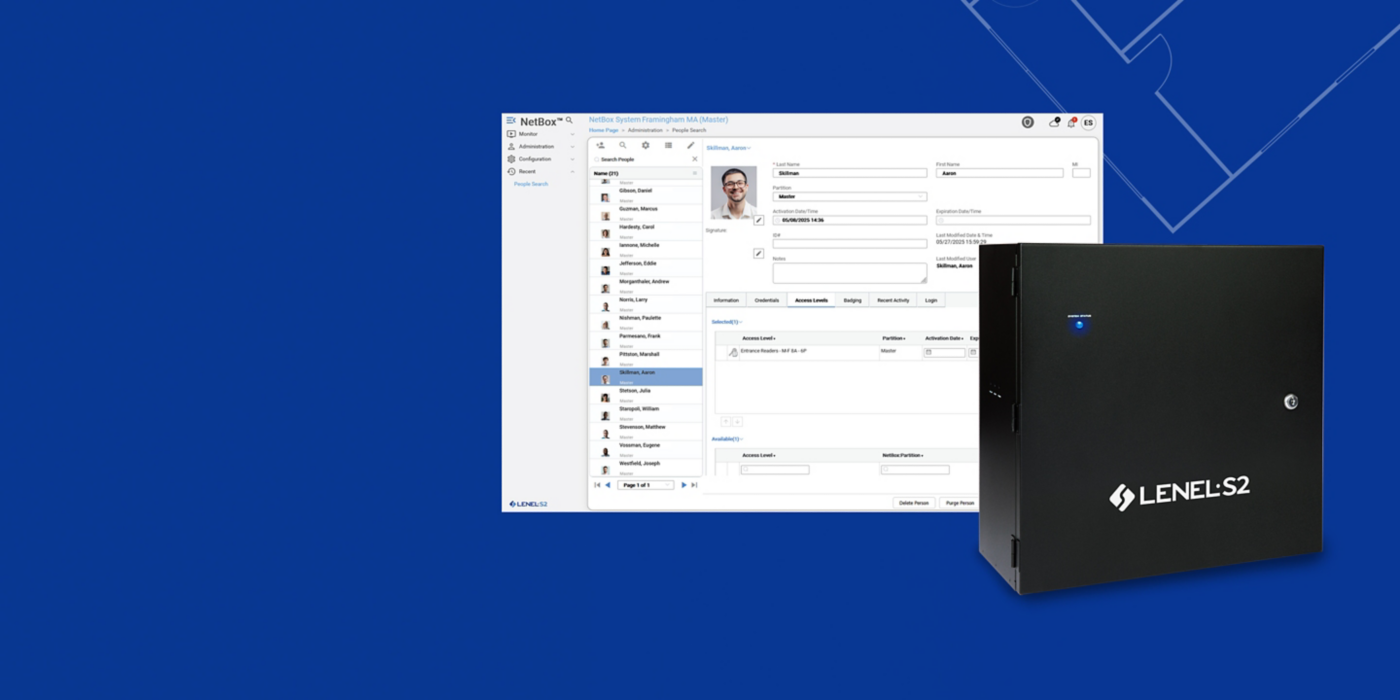This screenshot has height=700, width=1400.
Task: Click the search magnifier in people toolbar
Action: (623, 146)
